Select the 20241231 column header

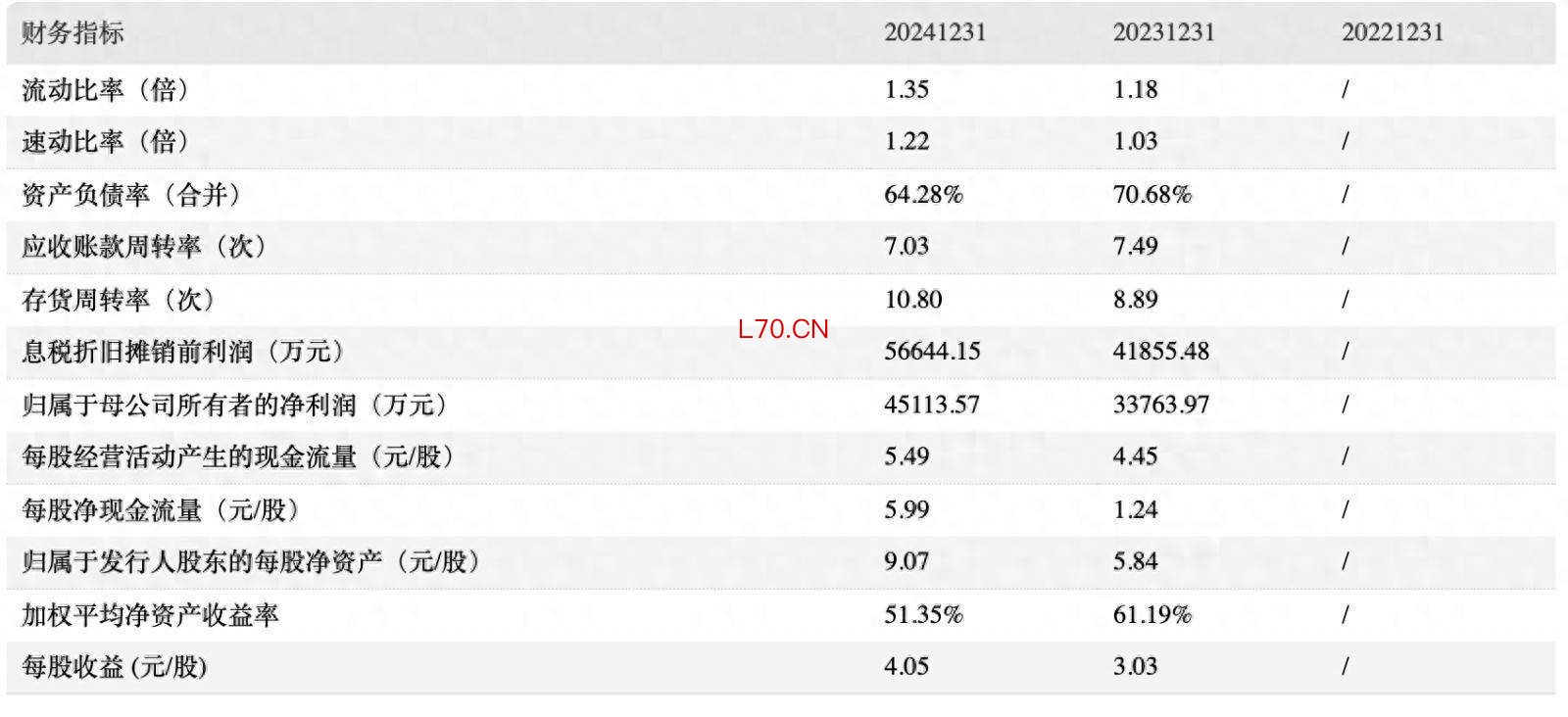(x=934, y=33)
